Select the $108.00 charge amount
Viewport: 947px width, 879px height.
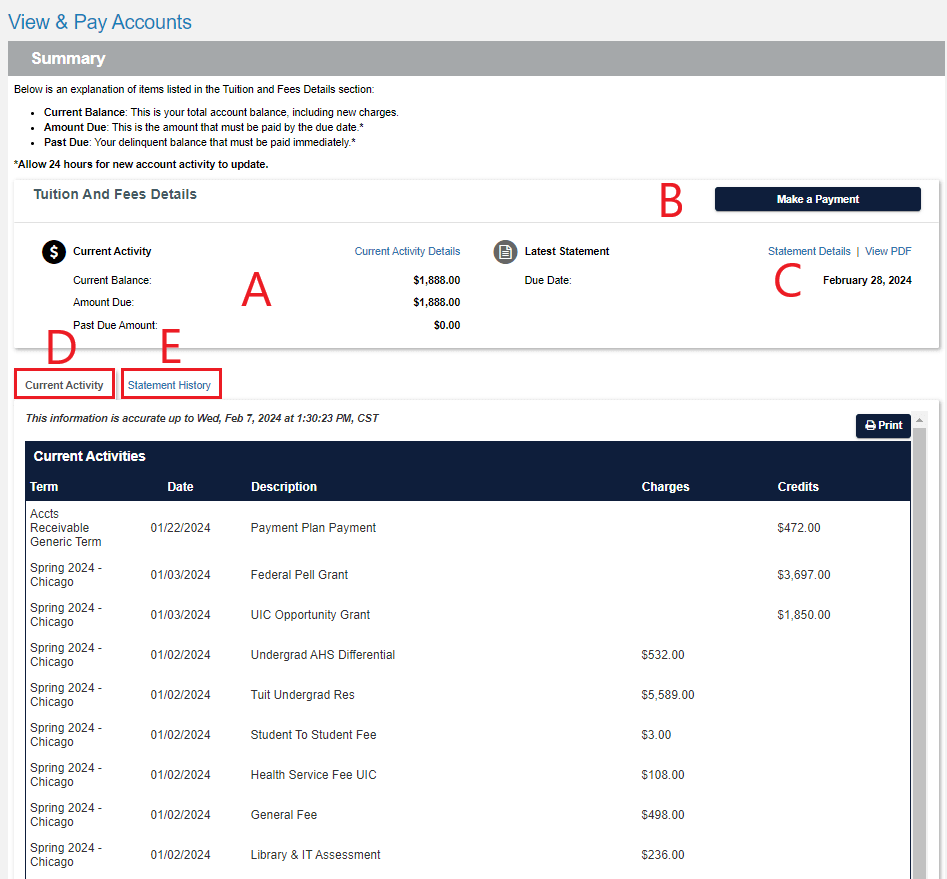coord(663,774)
